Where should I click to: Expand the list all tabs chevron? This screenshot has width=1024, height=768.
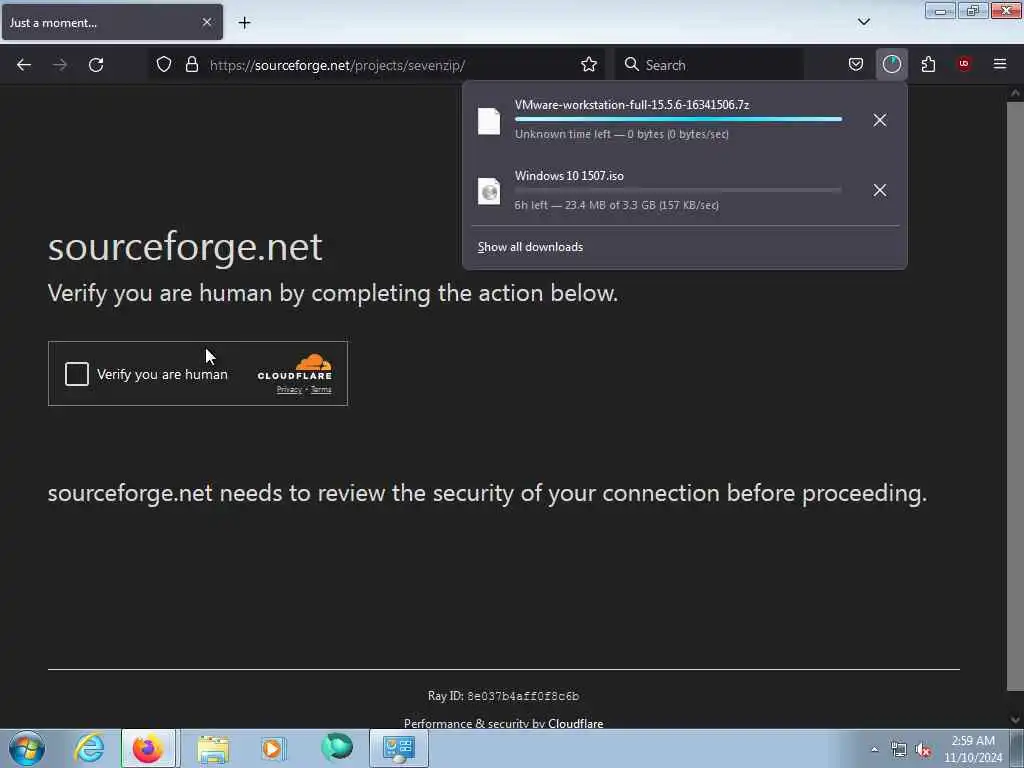(x=864, y=22)
